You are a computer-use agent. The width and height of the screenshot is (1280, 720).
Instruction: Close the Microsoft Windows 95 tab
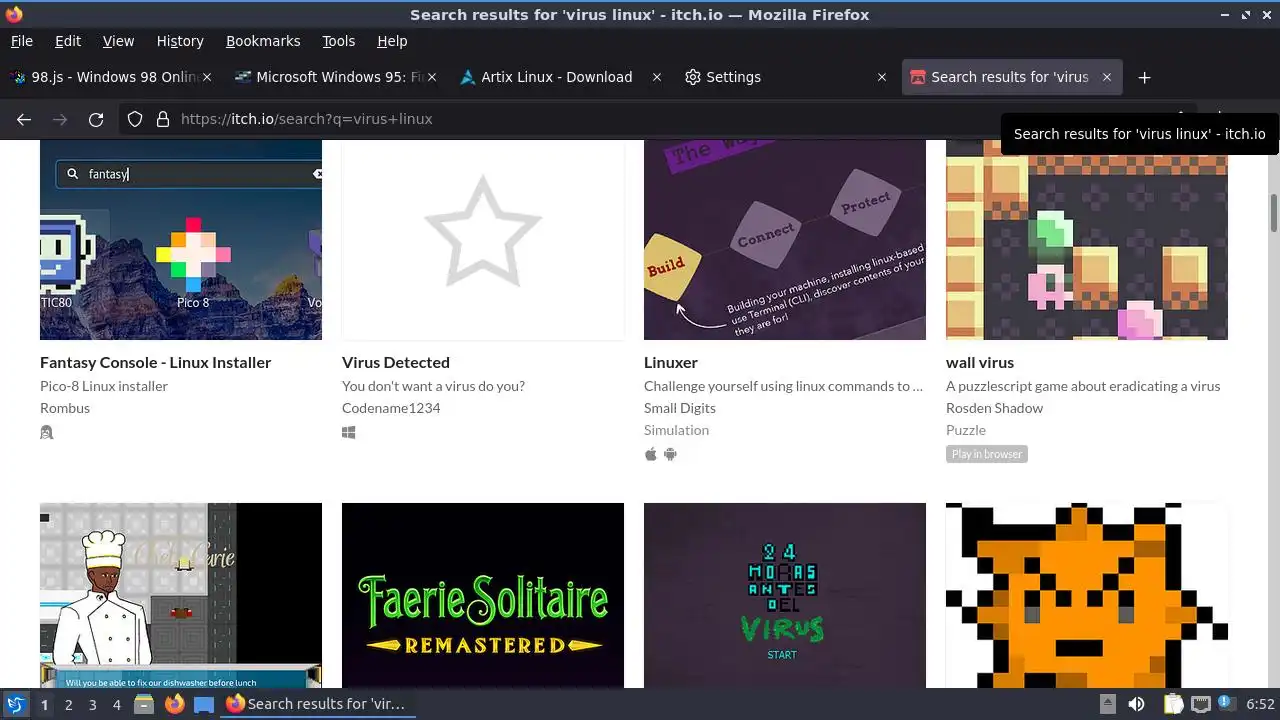pos(432,77)
